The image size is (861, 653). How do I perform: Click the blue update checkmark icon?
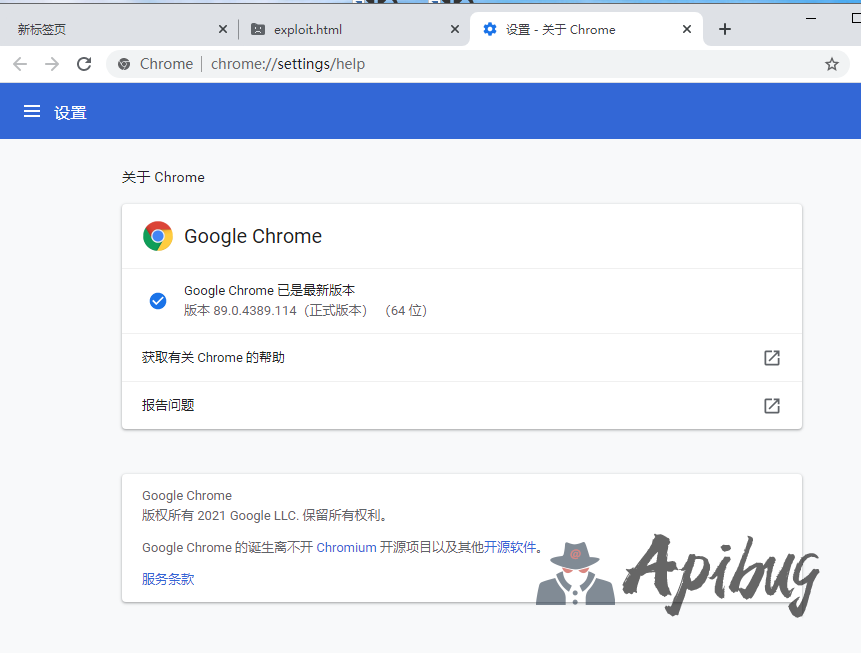point(157,301)
